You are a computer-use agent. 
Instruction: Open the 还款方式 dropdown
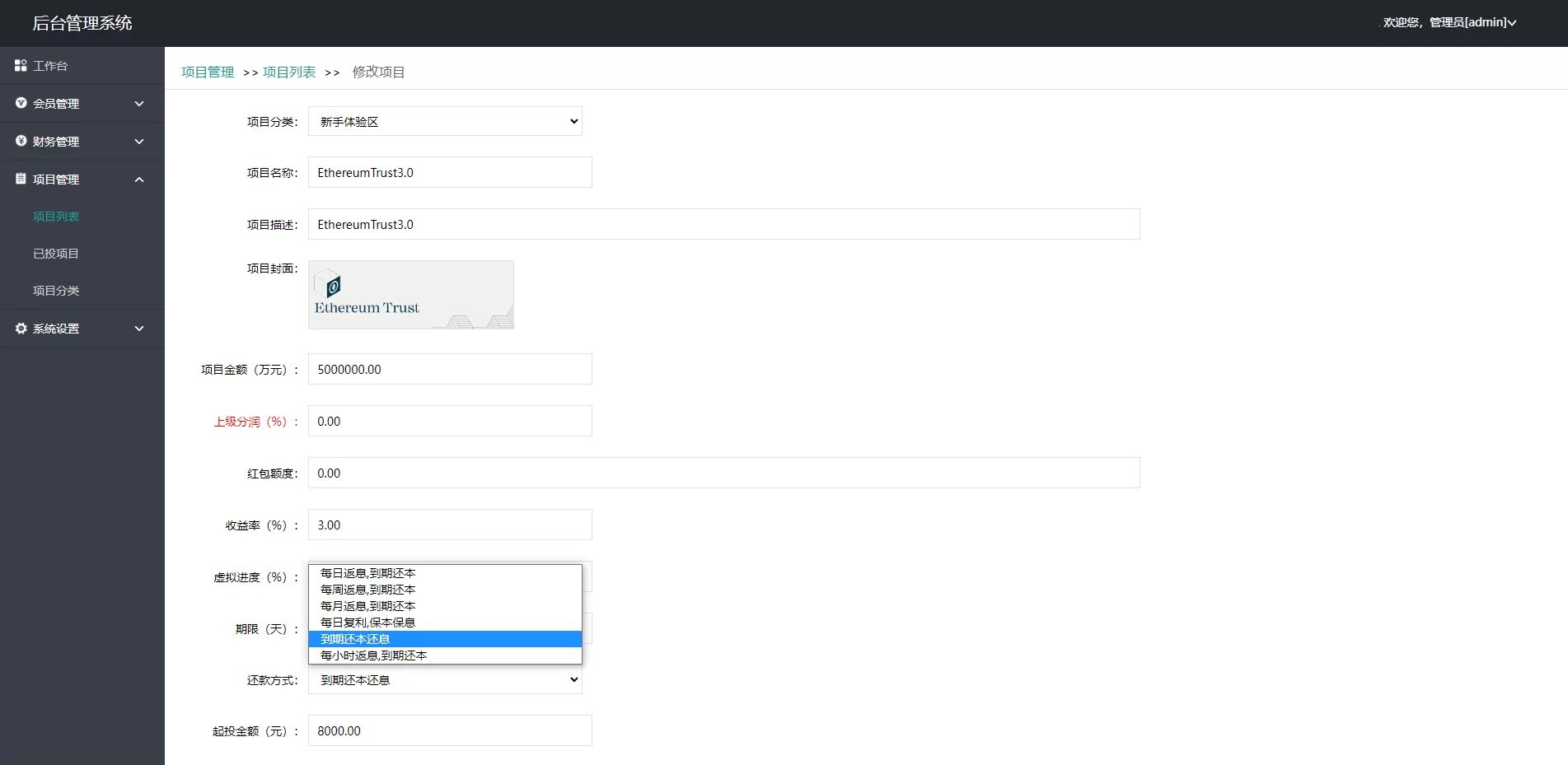[x=445, y=680]
